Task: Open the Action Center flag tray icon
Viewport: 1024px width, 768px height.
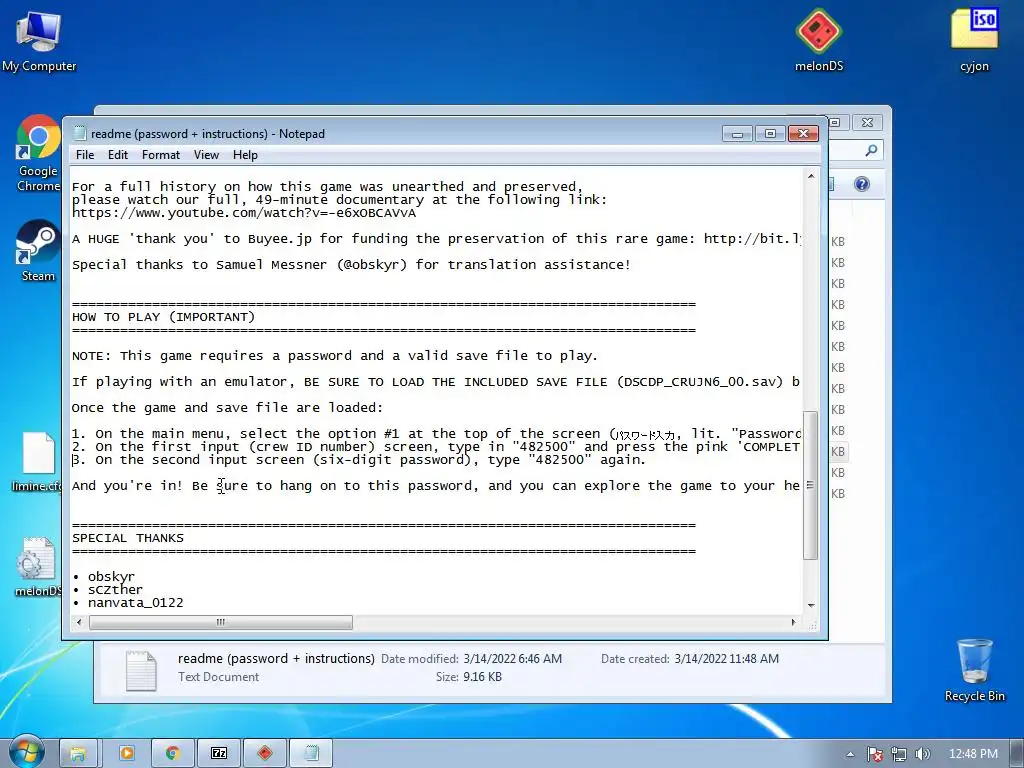Action: pos(875,754)
